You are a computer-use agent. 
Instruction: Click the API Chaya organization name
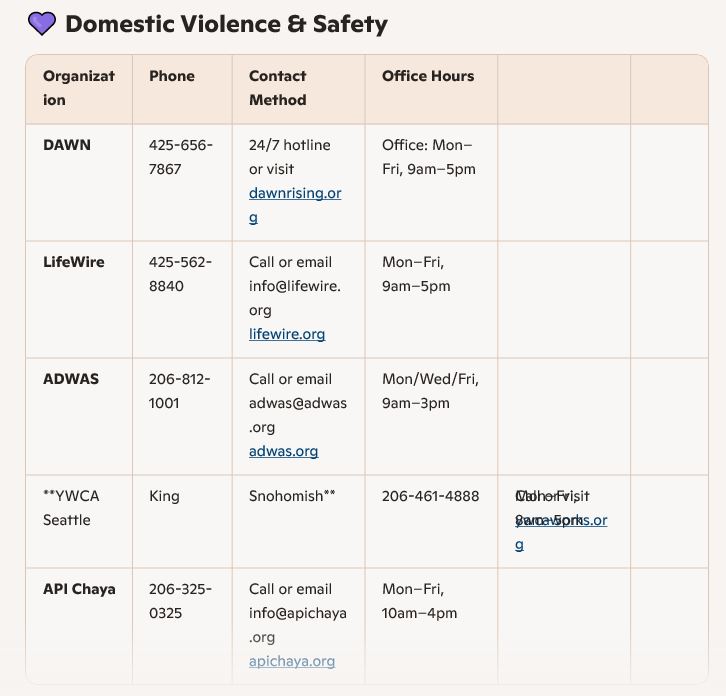79,589
